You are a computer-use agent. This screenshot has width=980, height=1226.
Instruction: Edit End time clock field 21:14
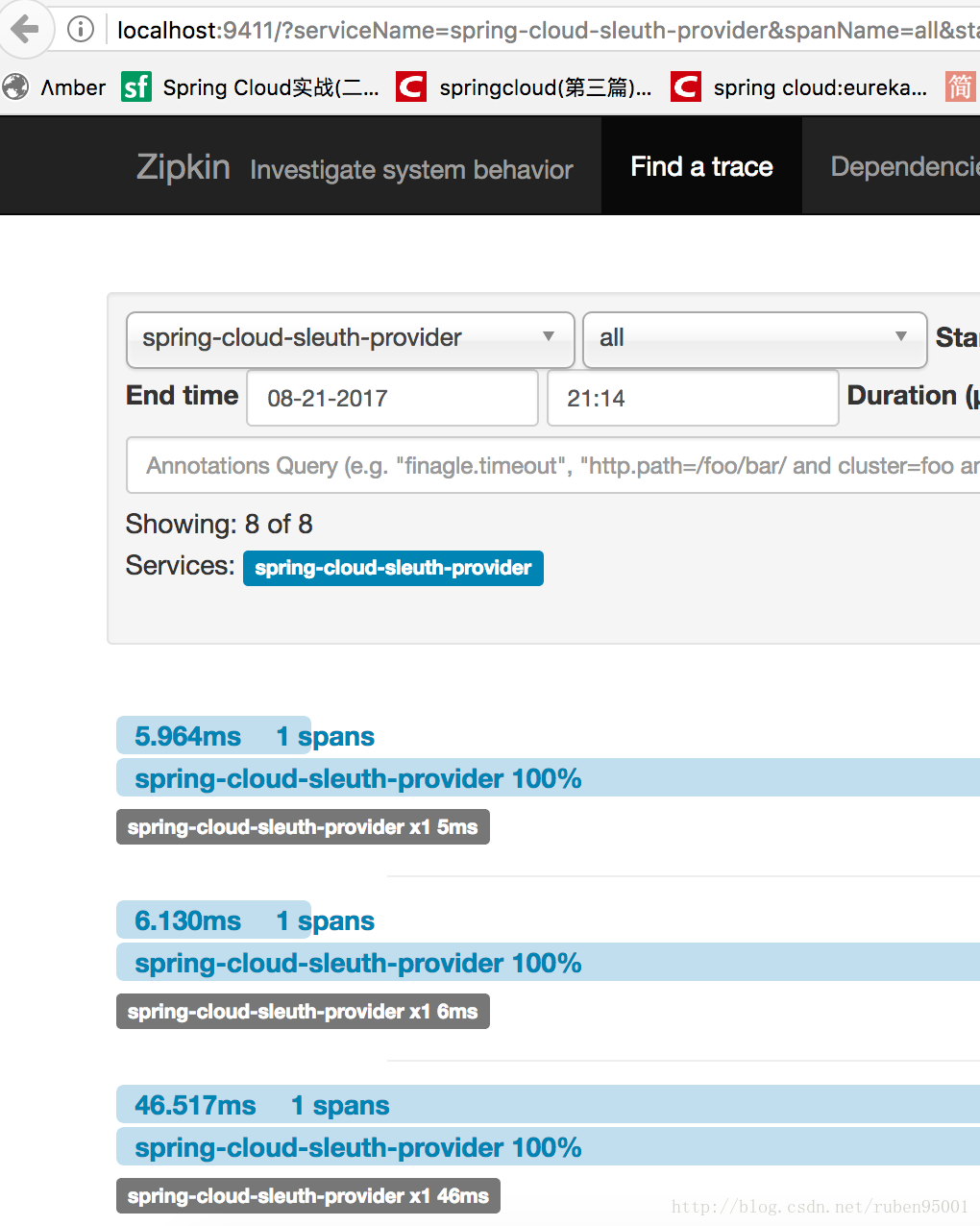pyautogui.click(x=693, y=398)
